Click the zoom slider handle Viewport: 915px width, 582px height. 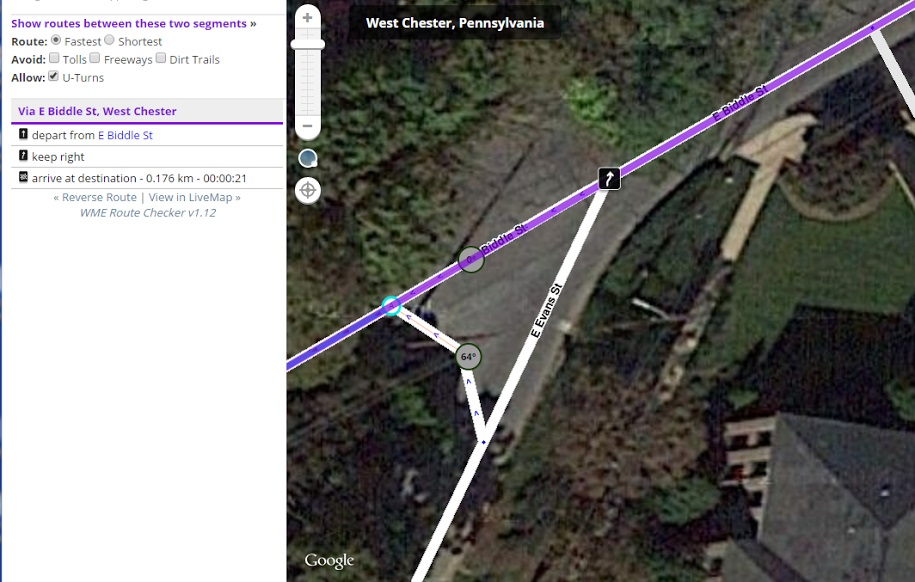pos(308,44)
